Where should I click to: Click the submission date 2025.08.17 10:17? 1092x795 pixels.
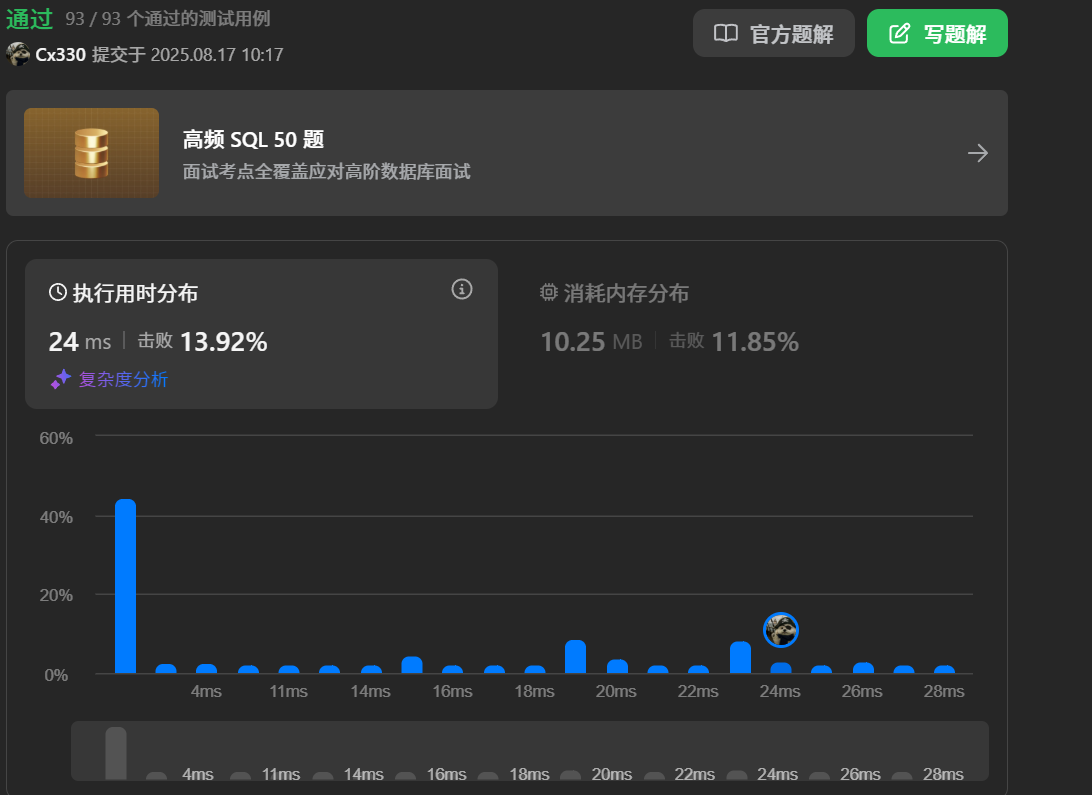click(x=217, y=55)
